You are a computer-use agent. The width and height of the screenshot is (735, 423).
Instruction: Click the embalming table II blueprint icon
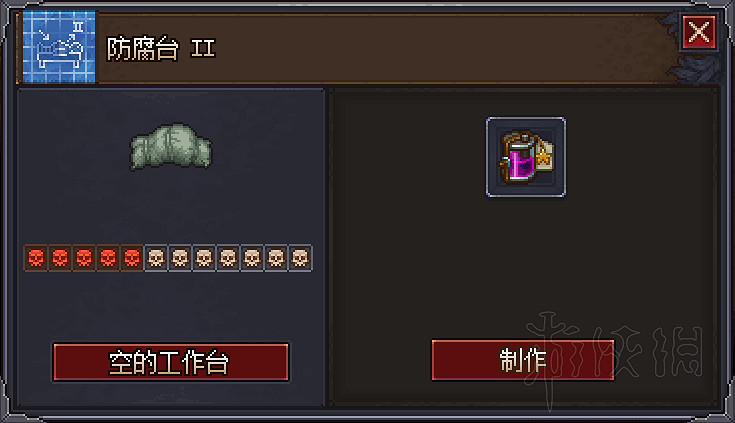point(59,47)
